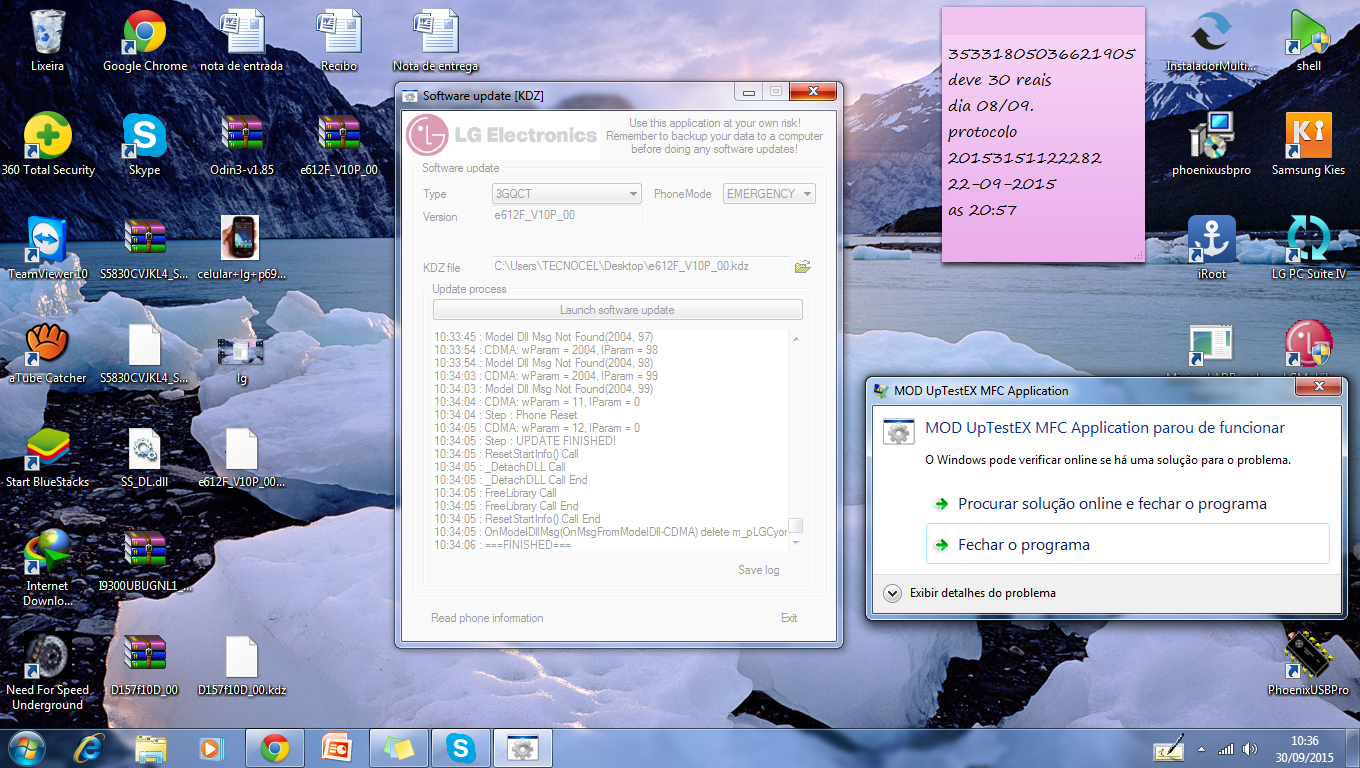The width and height of the screenshot is (1360, 768).
Task: Open the 360 Total Security shortcut
Action: click(48, 144)
